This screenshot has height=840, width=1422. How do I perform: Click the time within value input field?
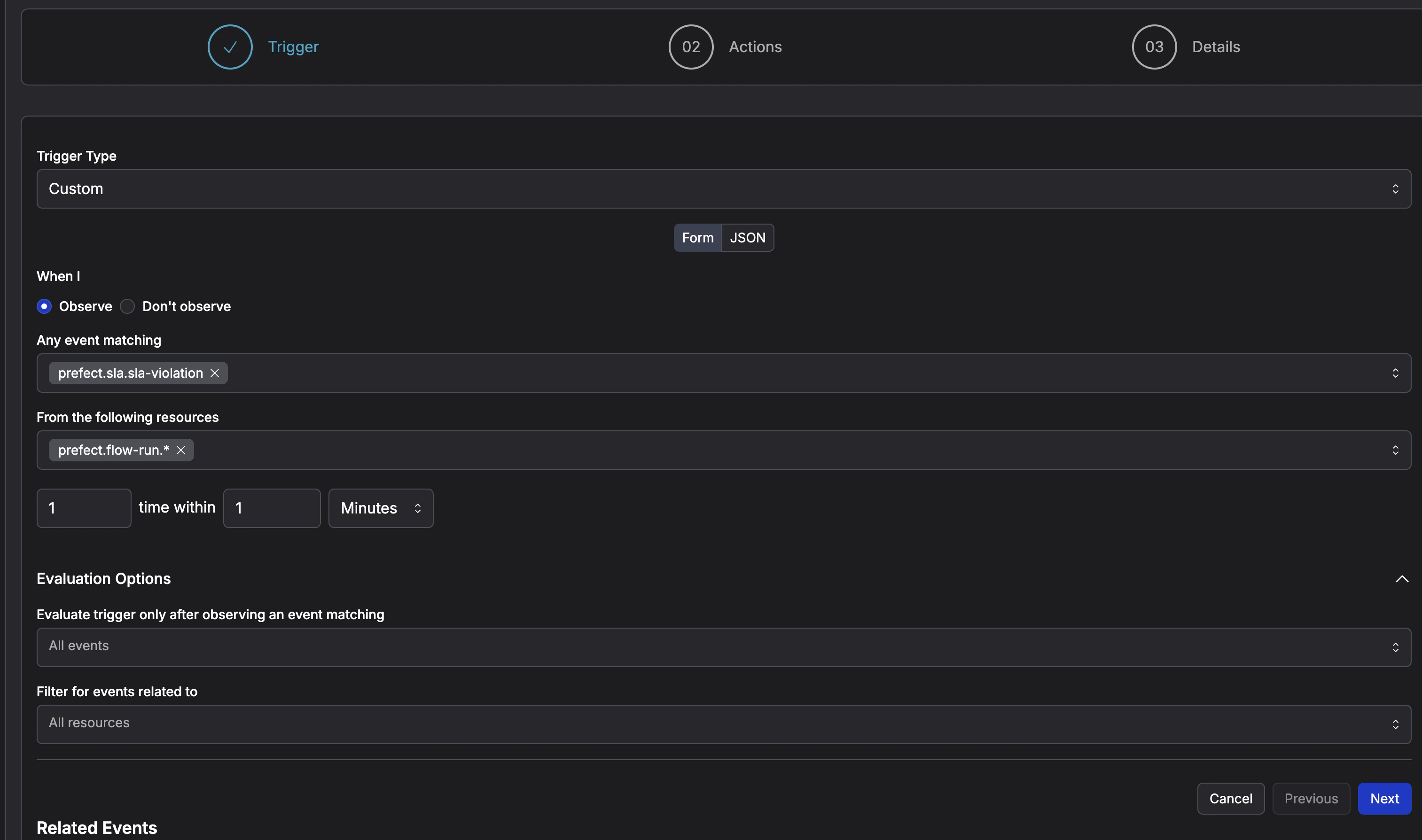(272, 508)
